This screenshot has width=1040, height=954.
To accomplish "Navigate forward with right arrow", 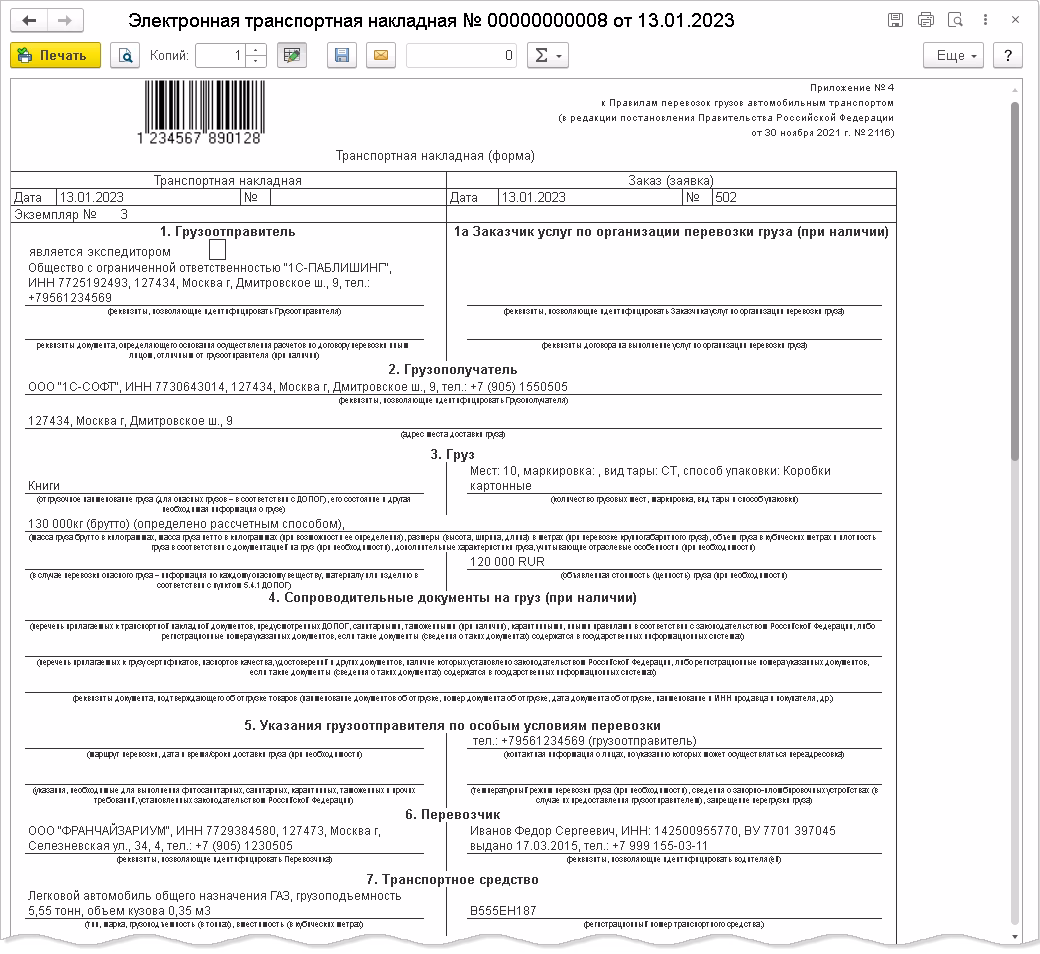I will click(x=65, y=21).
